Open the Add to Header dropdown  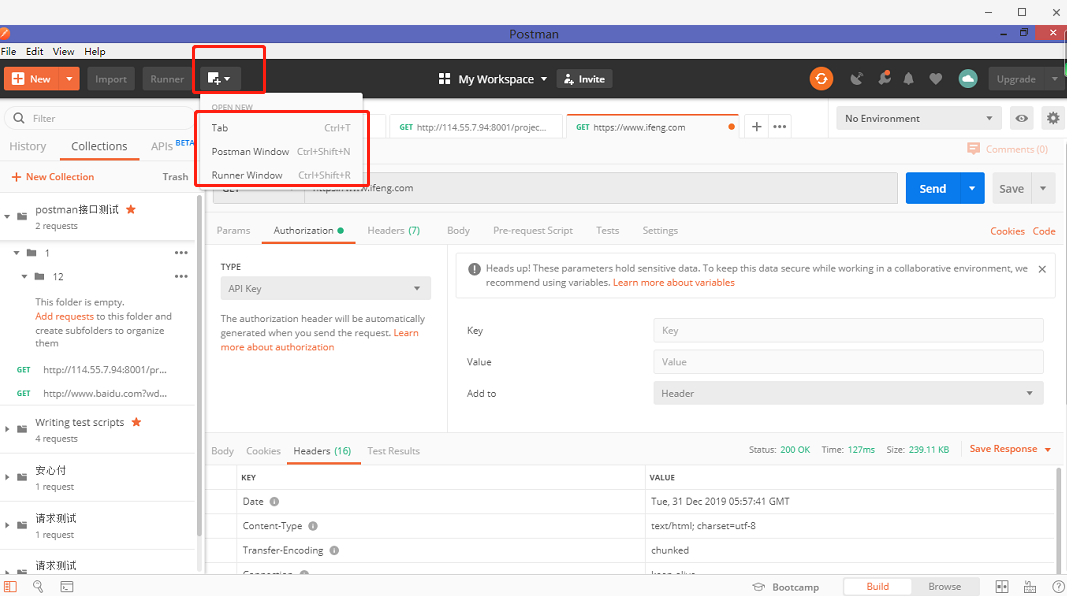click(x=848, y=393)
